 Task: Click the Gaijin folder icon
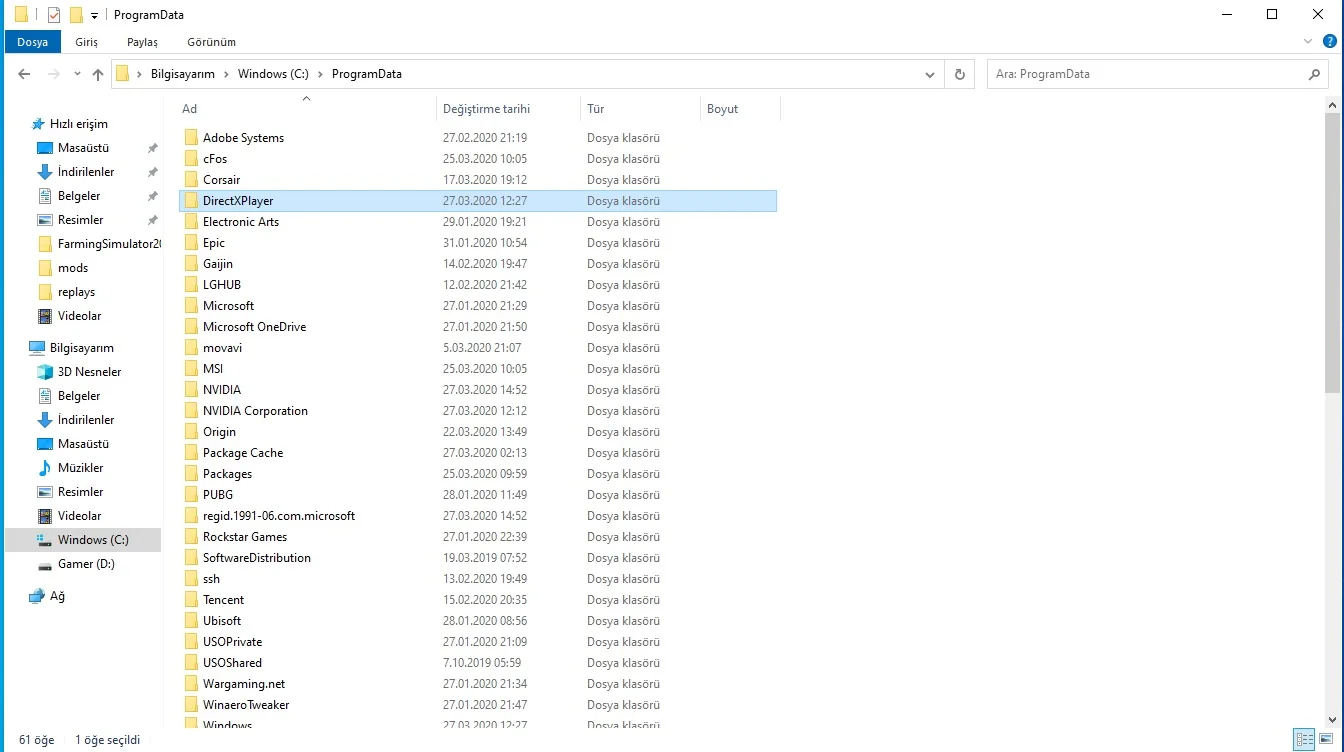[191, 264]
